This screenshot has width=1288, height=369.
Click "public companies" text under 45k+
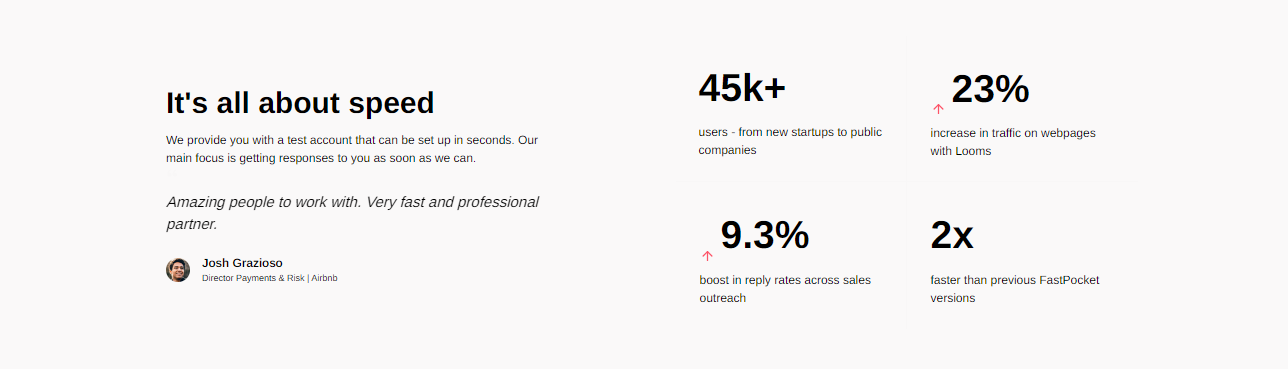coord(790,141)
